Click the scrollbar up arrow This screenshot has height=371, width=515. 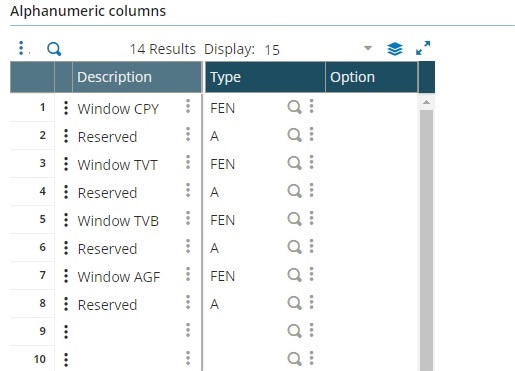coord(426,102)
